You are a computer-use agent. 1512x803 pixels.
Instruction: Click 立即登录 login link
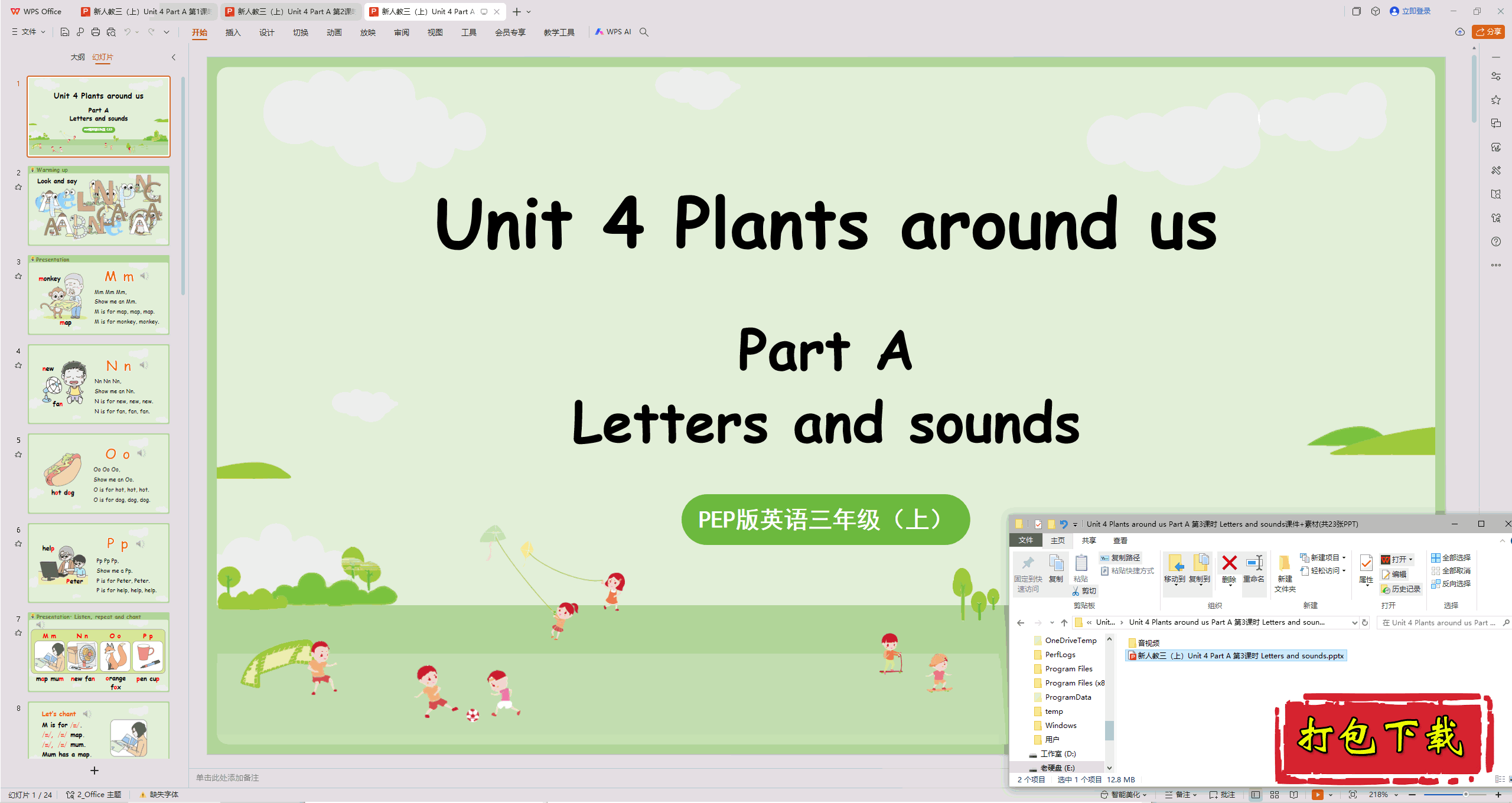coord(1410,11)
